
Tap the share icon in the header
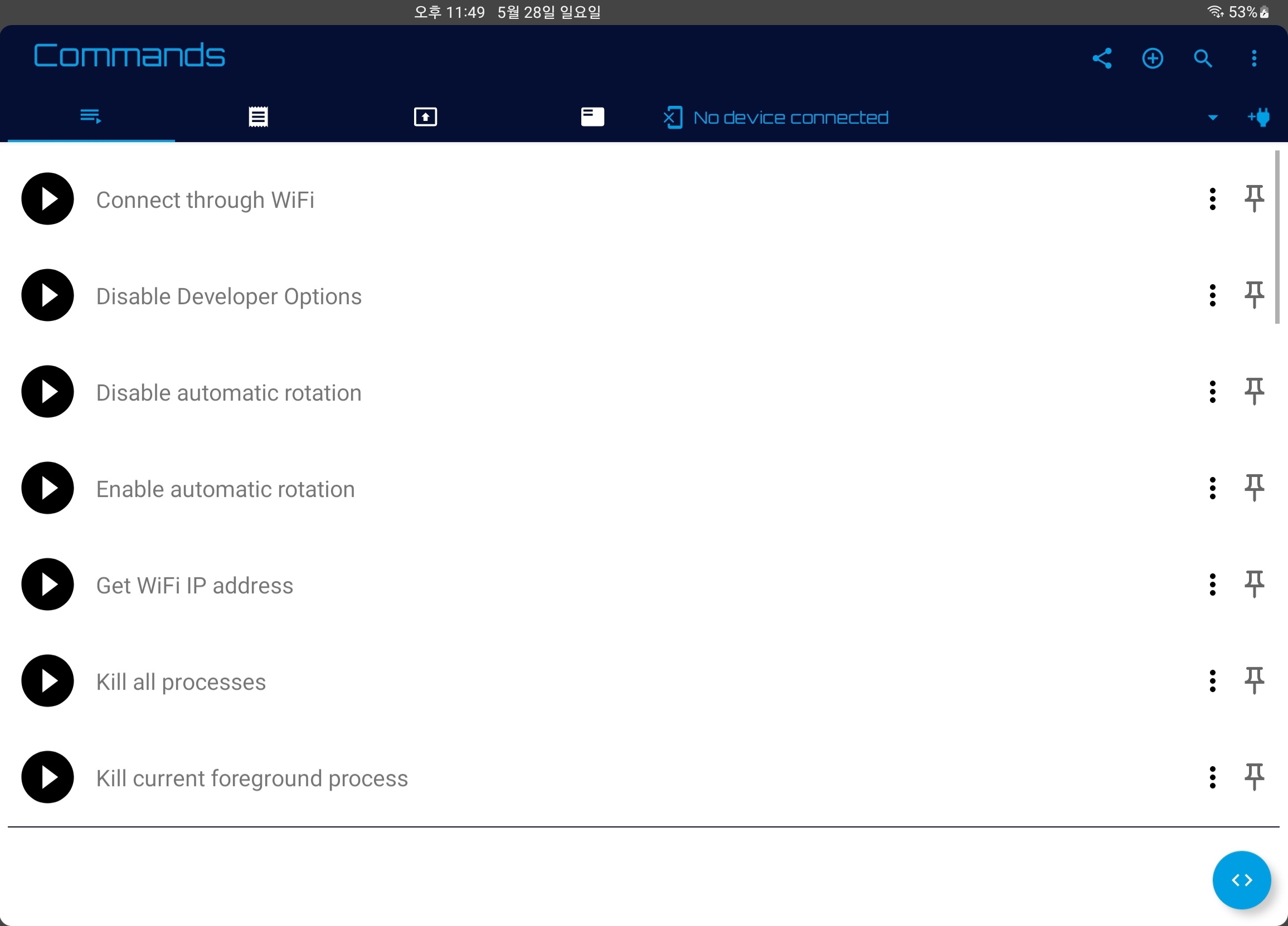pos(1102,59)
